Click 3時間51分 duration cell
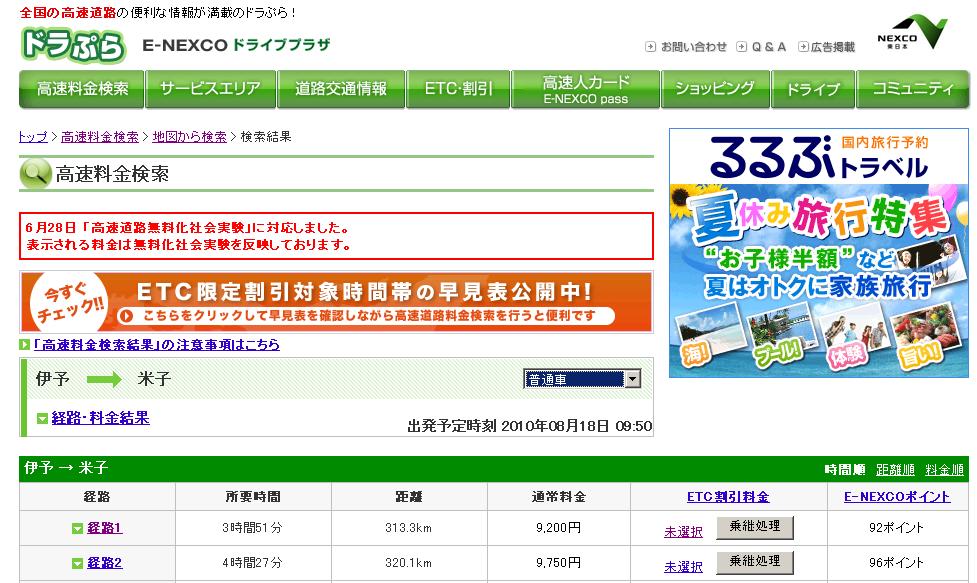Screen dimensions: 977x583 (252, 528)
